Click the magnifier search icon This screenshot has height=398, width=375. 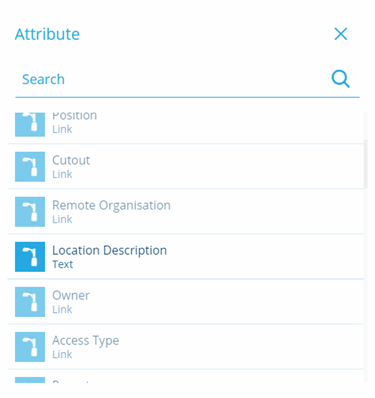click(x=340, y=79)
